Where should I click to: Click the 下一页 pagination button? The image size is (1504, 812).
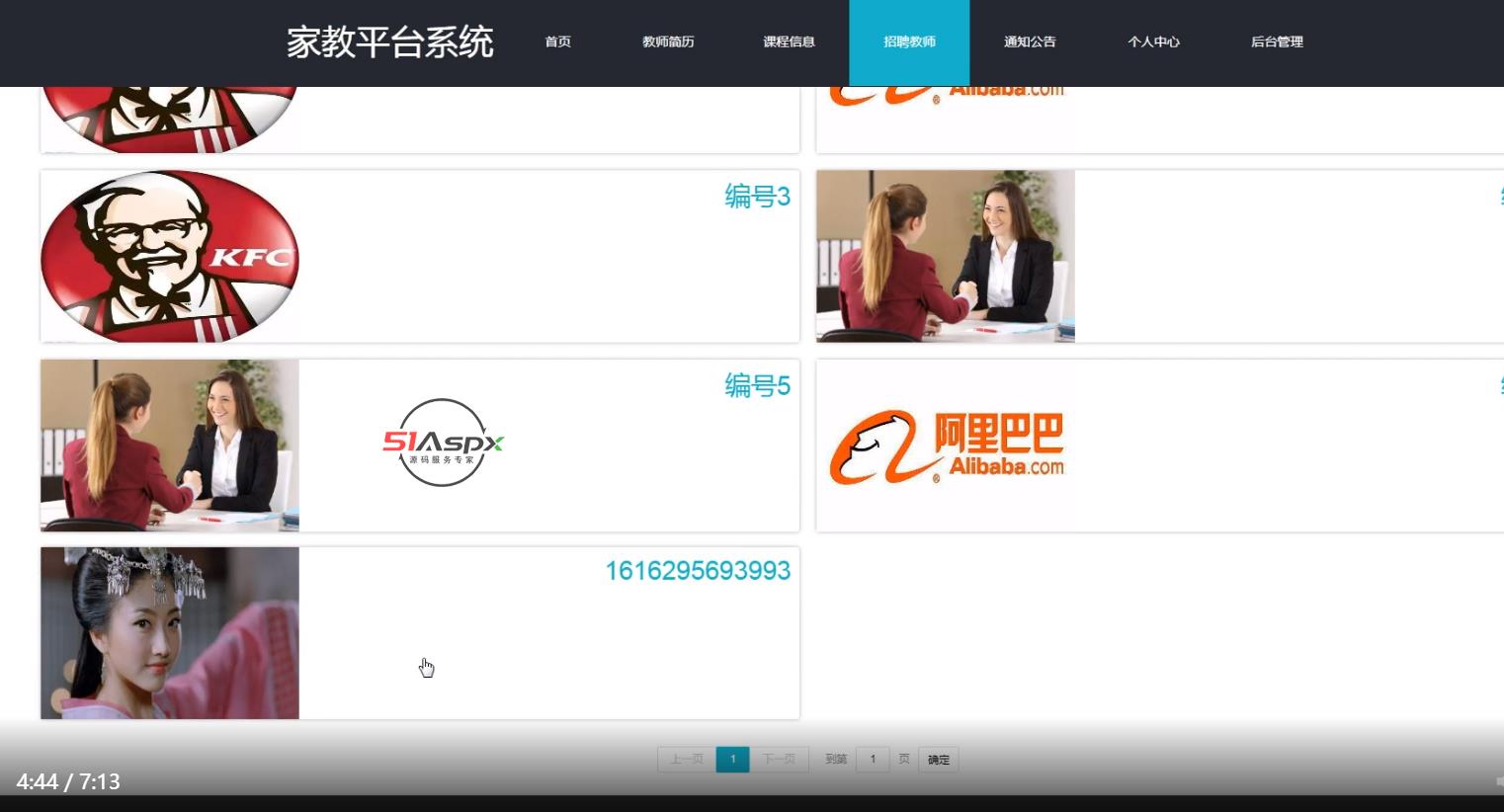click(779, 759)
